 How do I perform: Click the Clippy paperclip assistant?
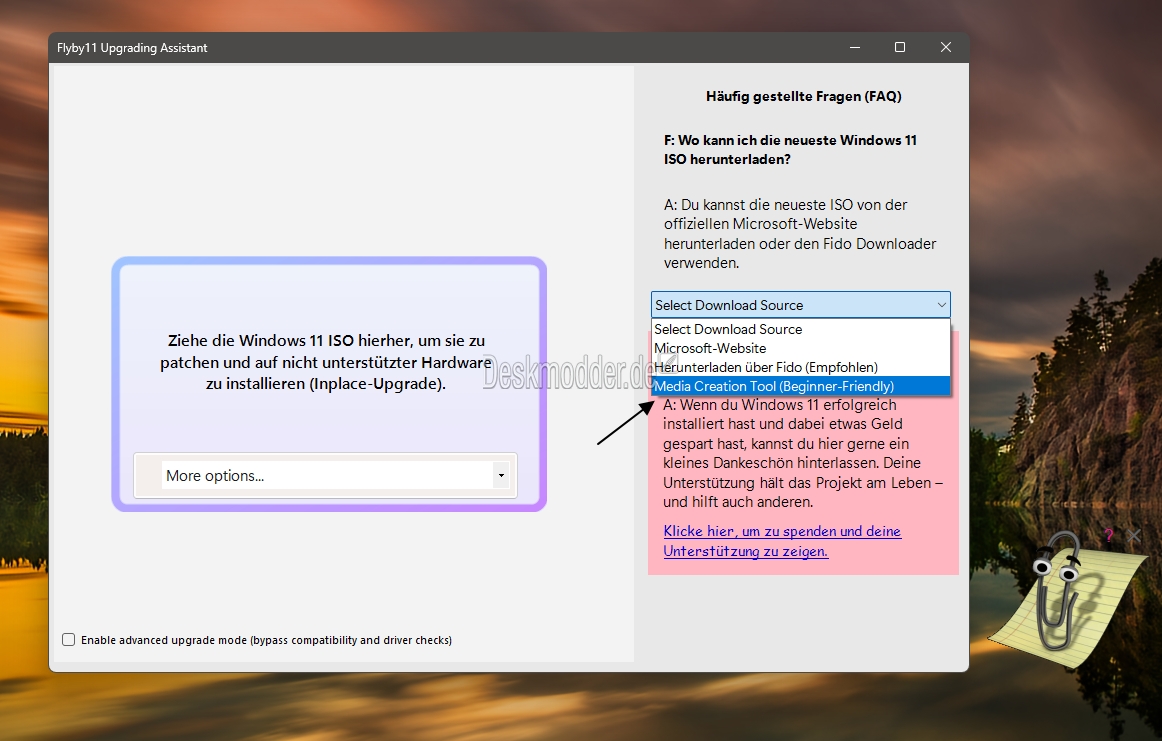[1060, 593]
